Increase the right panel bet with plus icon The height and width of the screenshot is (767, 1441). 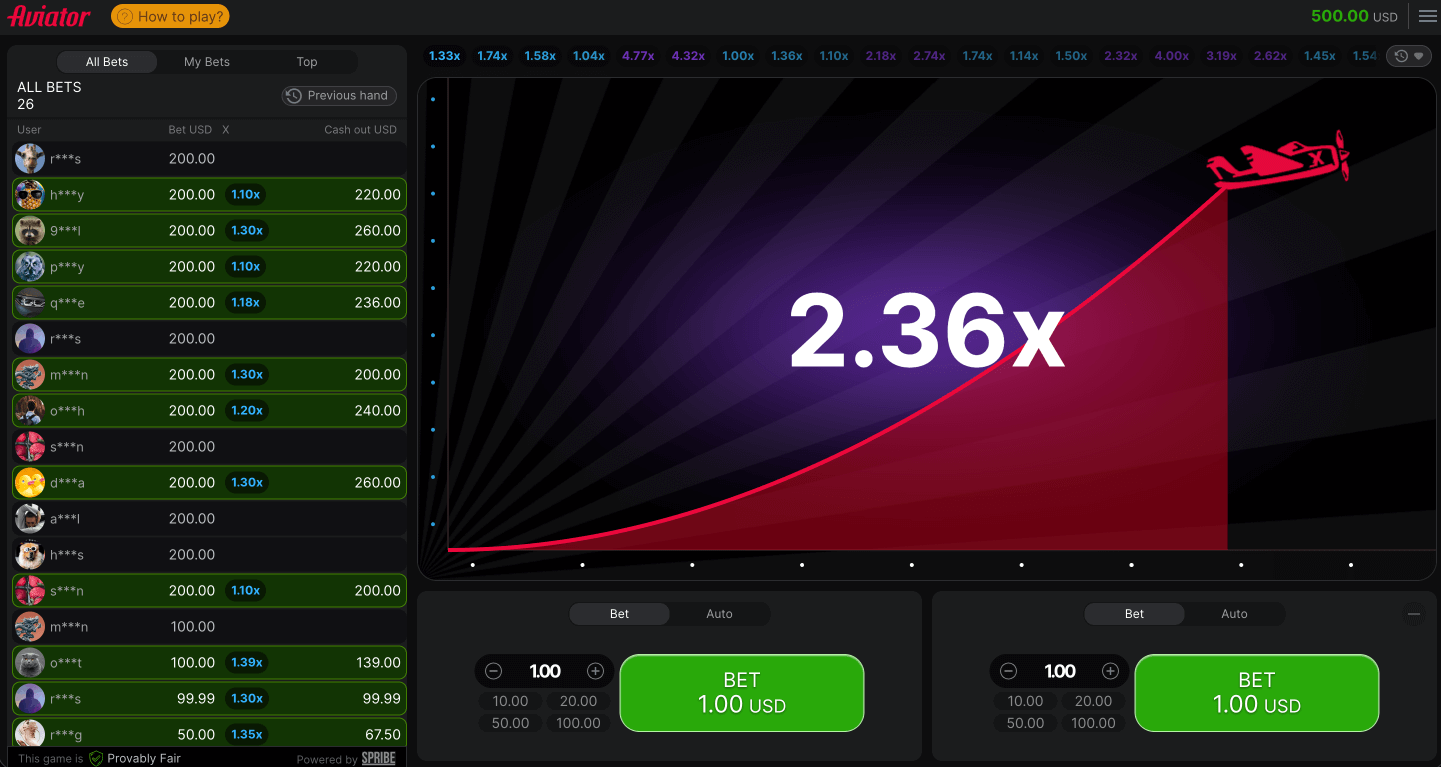point(1111,671)
